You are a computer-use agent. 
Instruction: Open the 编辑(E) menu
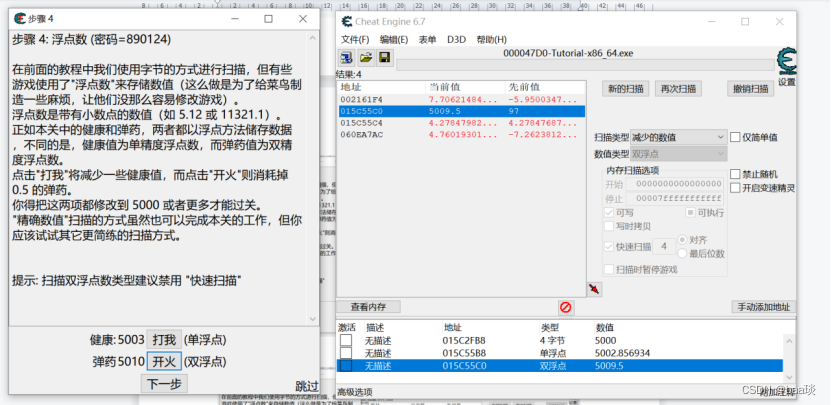tap(394, 40)
